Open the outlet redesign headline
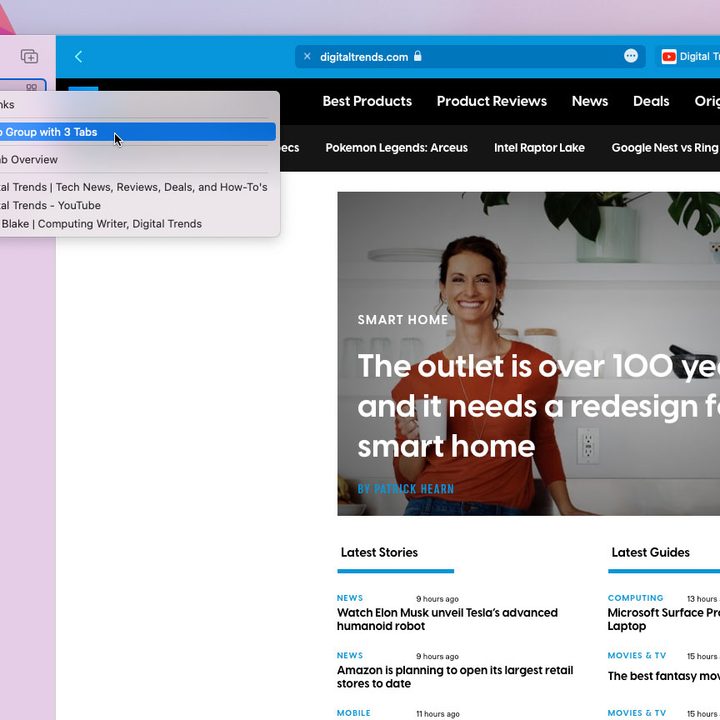 tap(538, 406)
